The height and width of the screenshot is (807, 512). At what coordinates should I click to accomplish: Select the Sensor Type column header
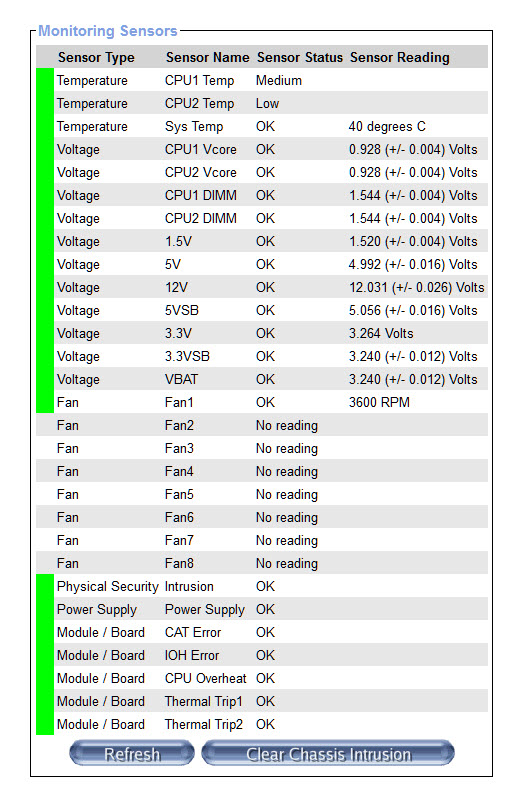pos(96,57)
